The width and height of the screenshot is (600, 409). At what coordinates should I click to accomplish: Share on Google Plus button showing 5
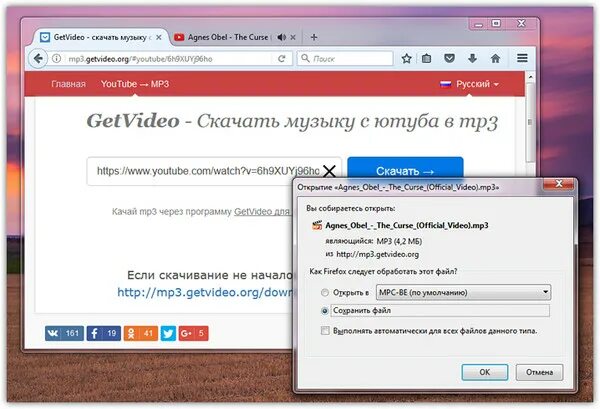pyautogui.click(x=193, y=333)
